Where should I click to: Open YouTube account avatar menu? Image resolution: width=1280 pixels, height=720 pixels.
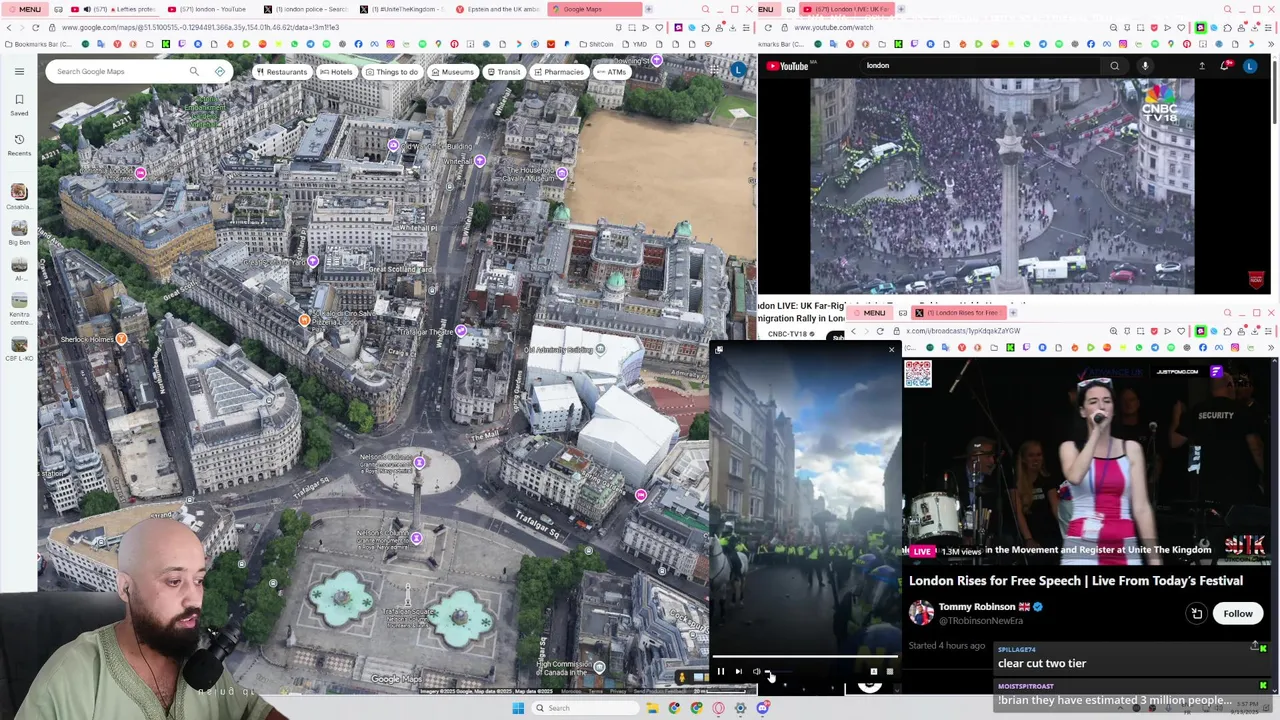click(x=1250, y=66)
